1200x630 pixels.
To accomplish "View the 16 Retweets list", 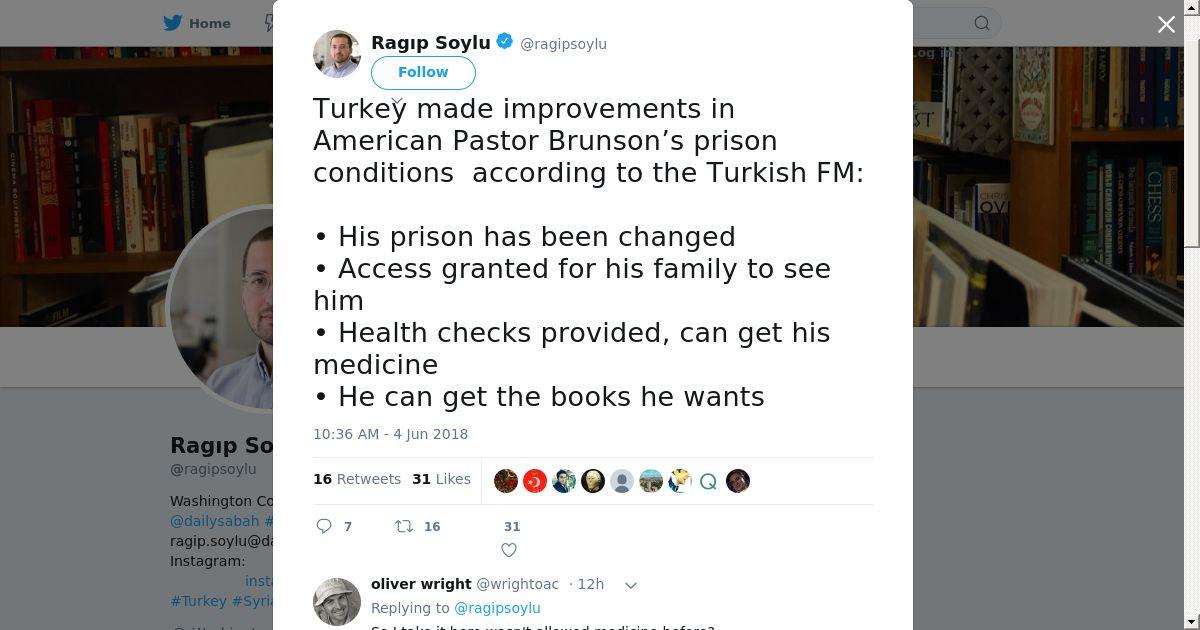I will click(357, 479).
